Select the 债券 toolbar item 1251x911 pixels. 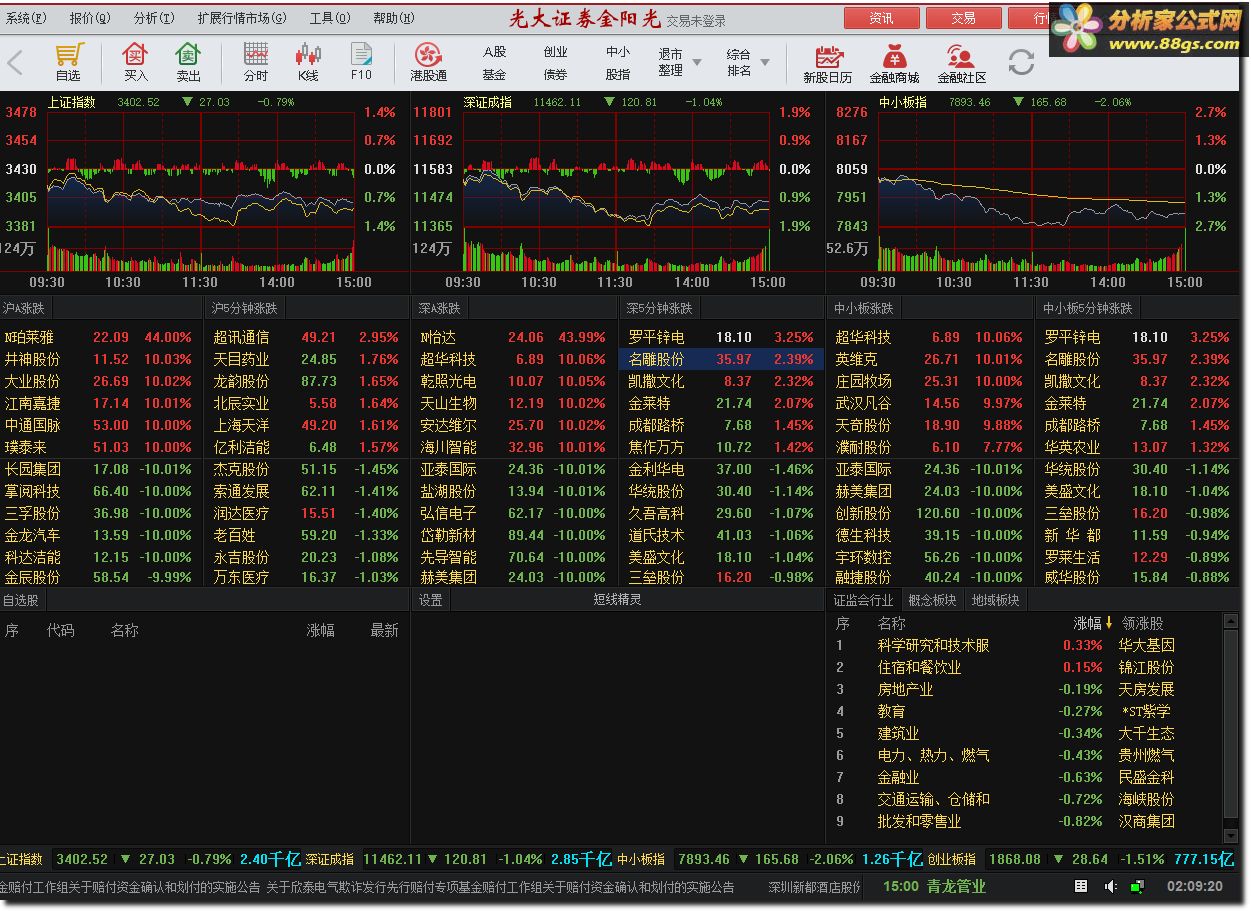click(555, 74)
